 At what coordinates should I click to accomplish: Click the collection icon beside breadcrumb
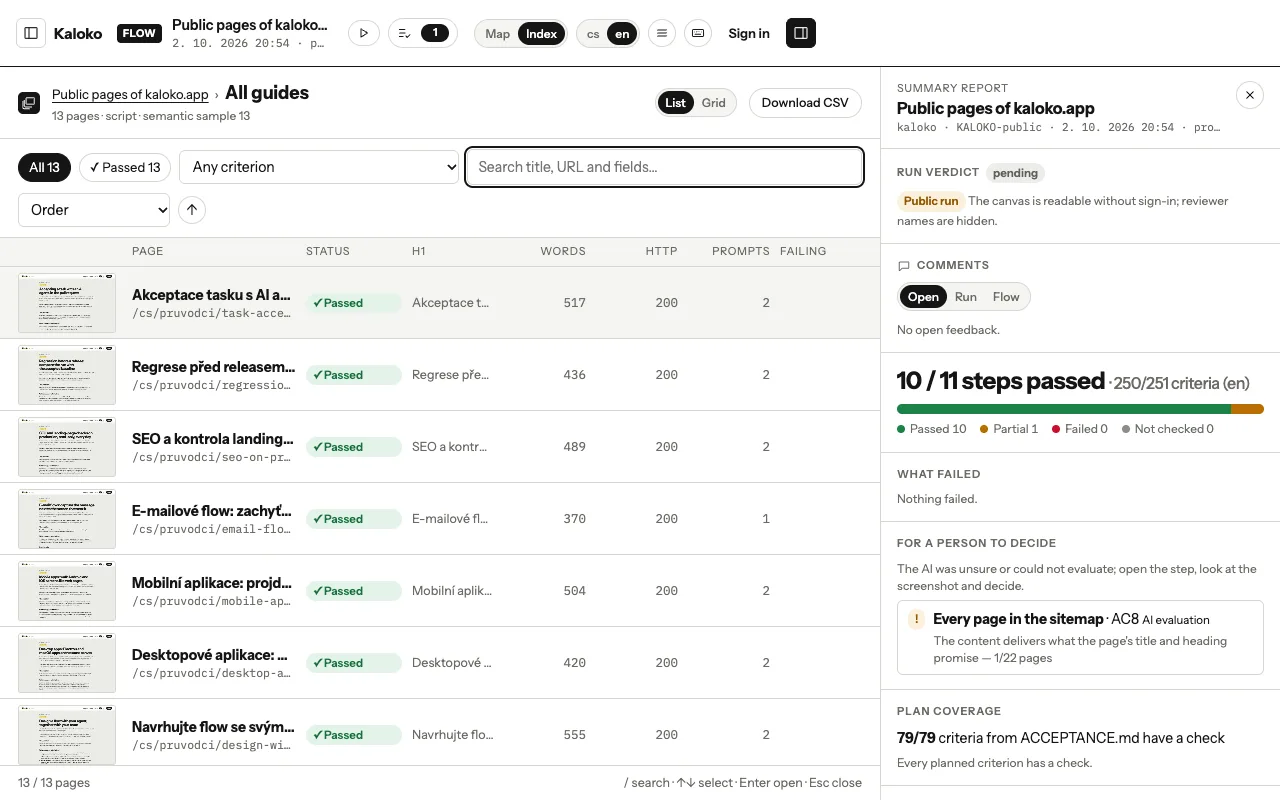29,102
